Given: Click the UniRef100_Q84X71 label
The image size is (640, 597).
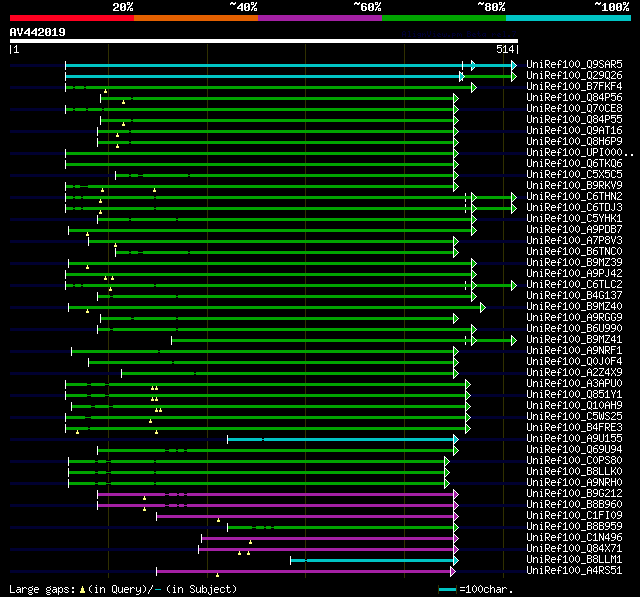Looking at the screenshot, I should tap(574, 549).
